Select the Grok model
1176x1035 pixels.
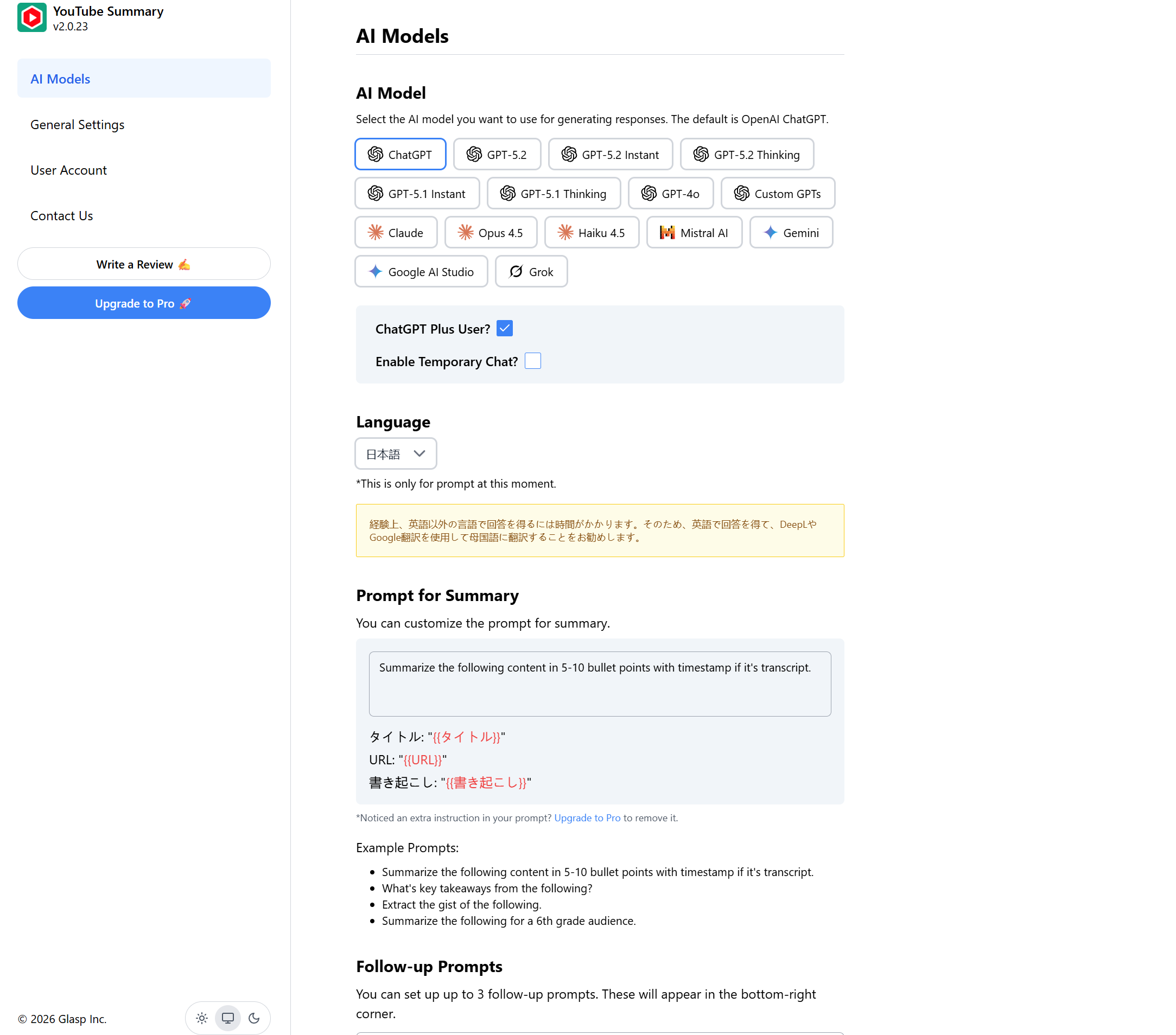click(x=530, y=271)
